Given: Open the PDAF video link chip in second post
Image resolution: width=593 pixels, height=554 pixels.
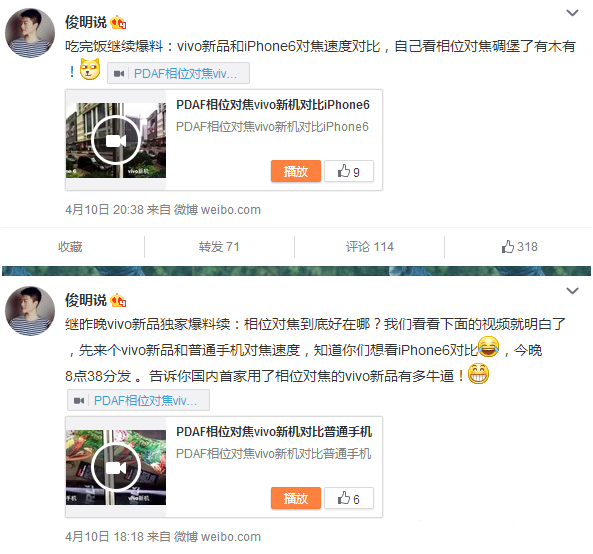Looking at the screenshot, I should tap(138, 400).
